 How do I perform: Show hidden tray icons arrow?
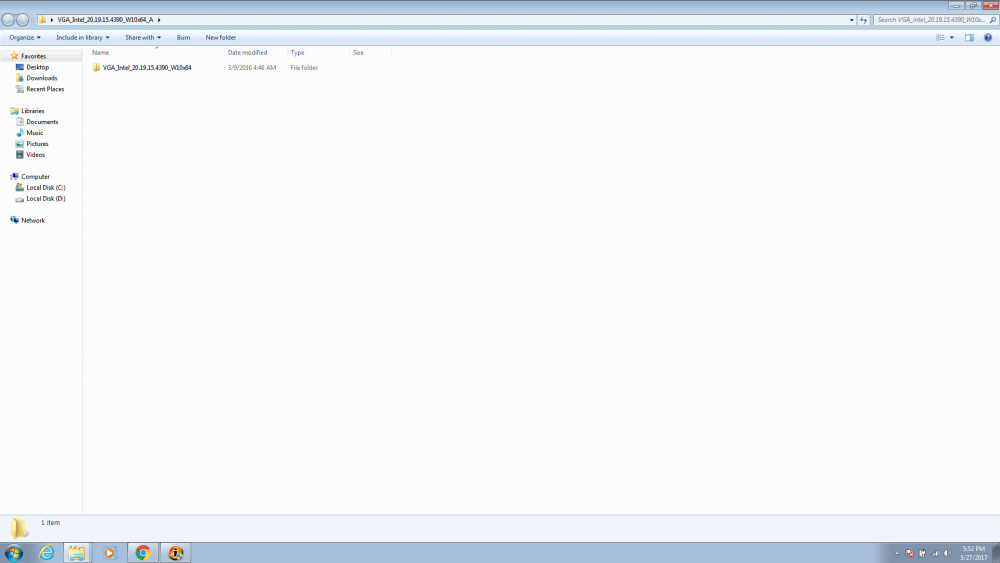[x=897, y=553]
